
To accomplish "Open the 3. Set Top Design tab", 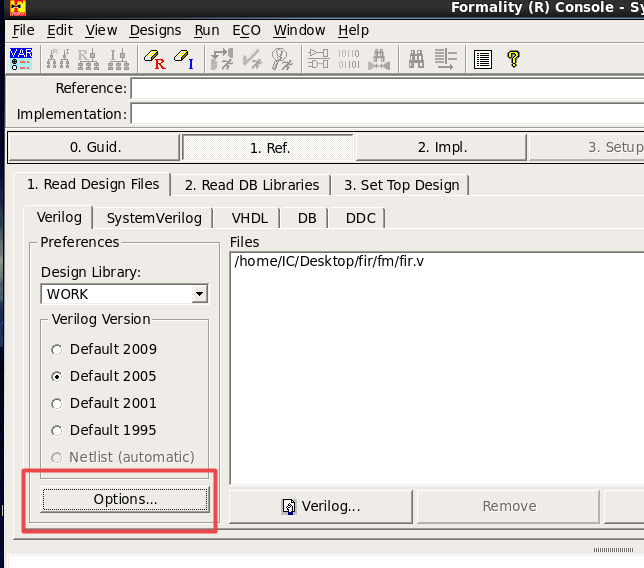I will 401,185.
